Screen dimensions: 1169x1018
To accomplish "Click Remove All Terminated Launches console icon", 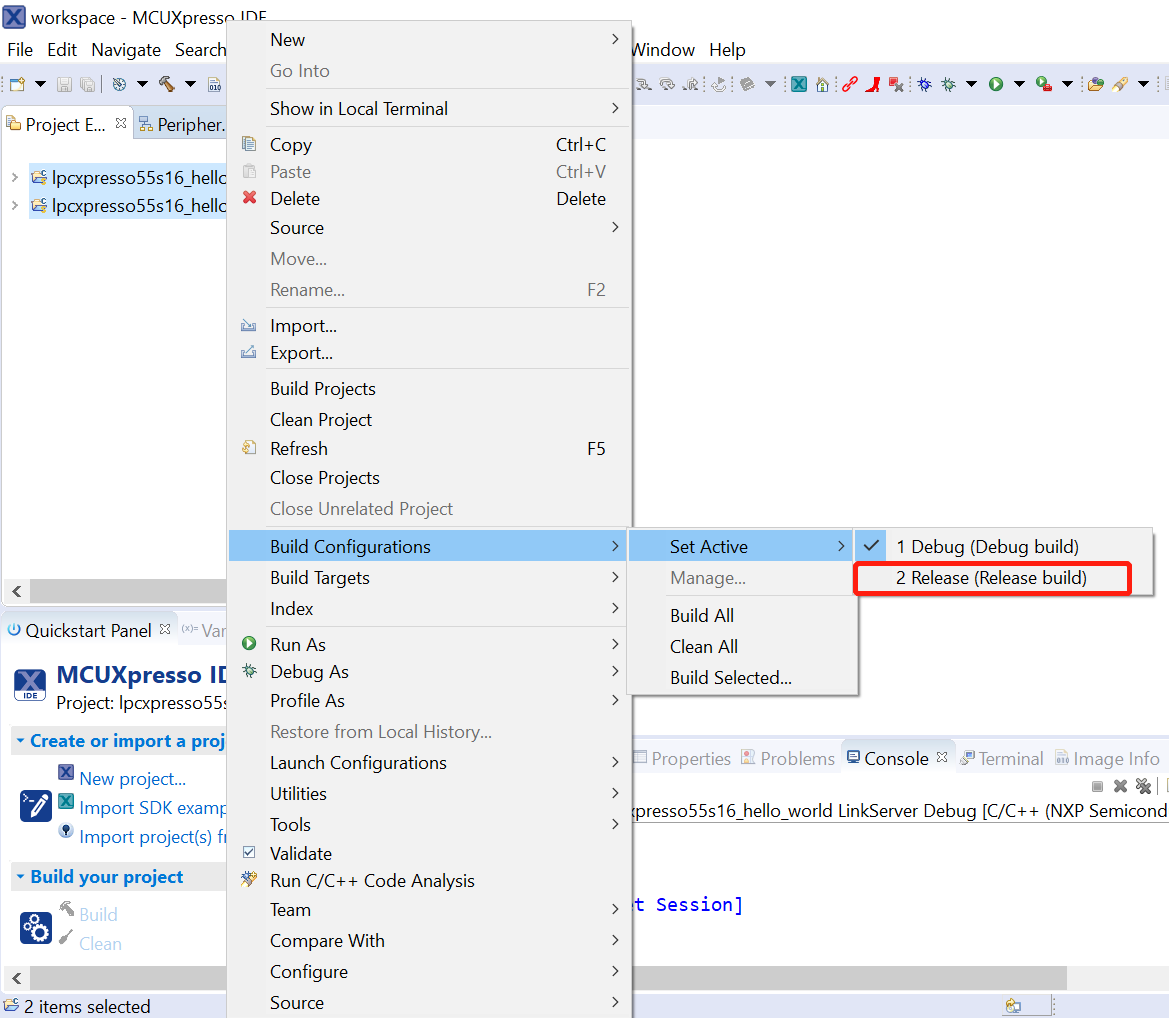I will [1143, 786].
